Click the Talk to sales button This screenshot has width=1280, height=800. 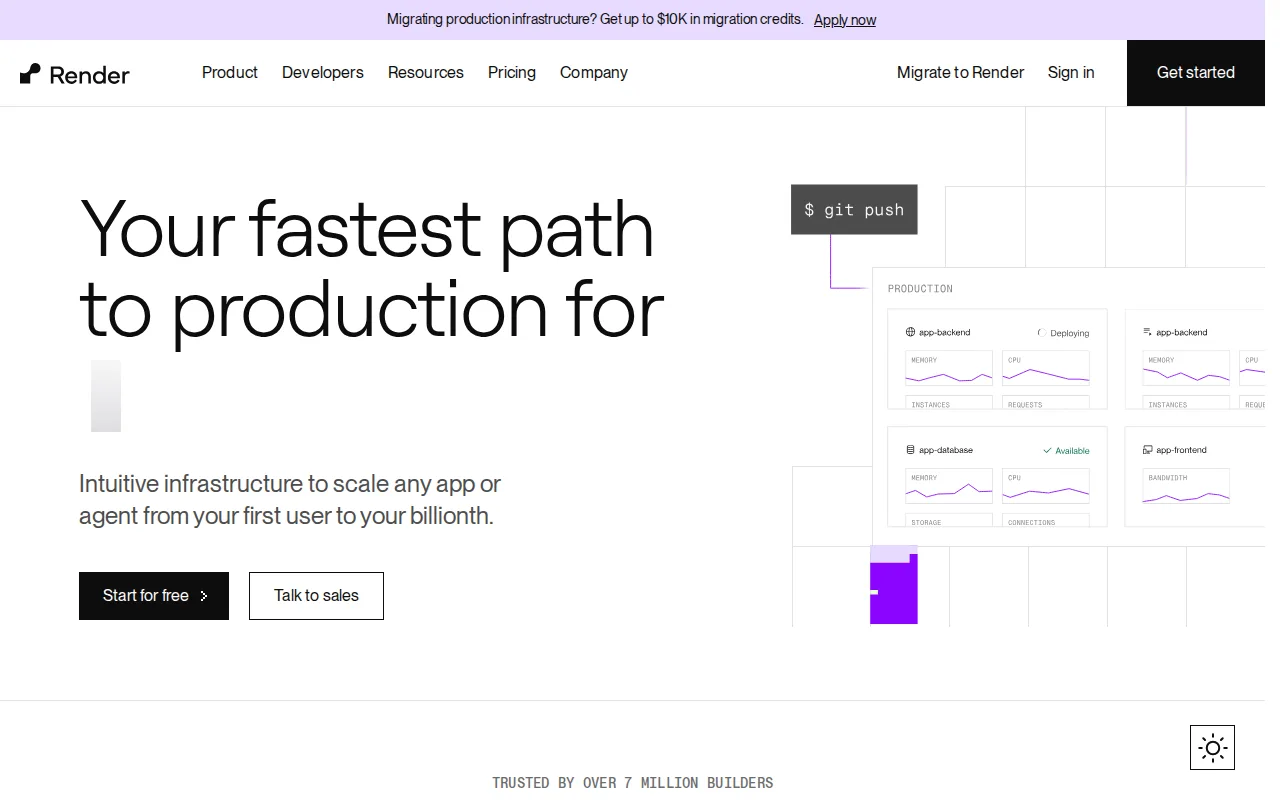316,596
